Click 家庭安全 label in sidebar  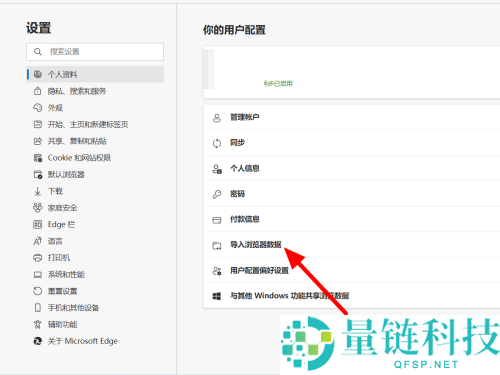[x=62, y=208]
